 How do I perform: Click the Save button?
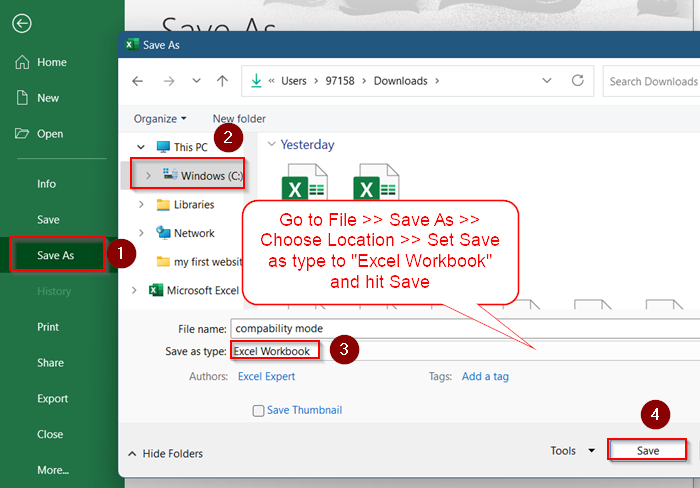pyautogui.click(x=647, y=450)
